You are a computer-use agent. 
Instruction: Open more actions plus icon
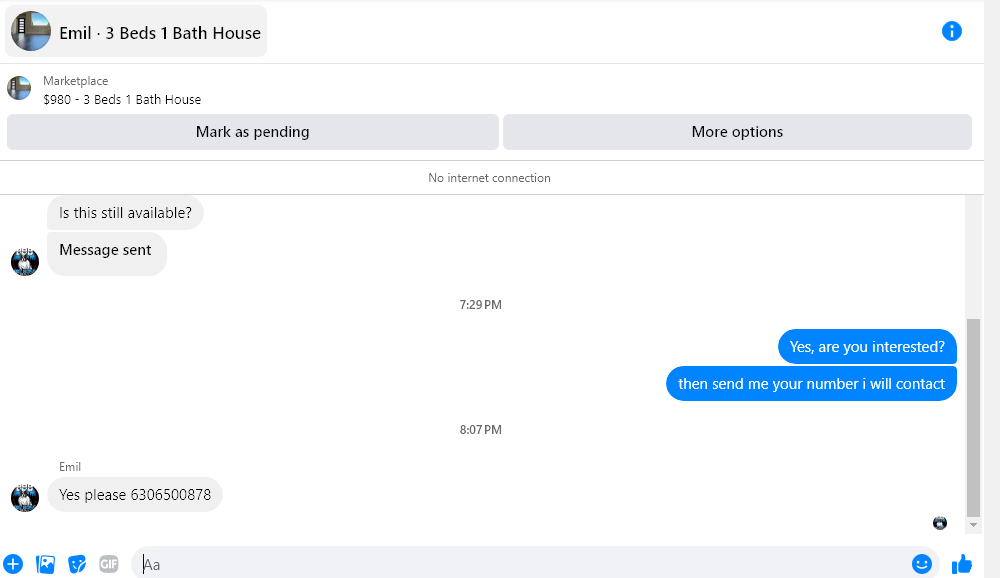(x=13, y=564)
